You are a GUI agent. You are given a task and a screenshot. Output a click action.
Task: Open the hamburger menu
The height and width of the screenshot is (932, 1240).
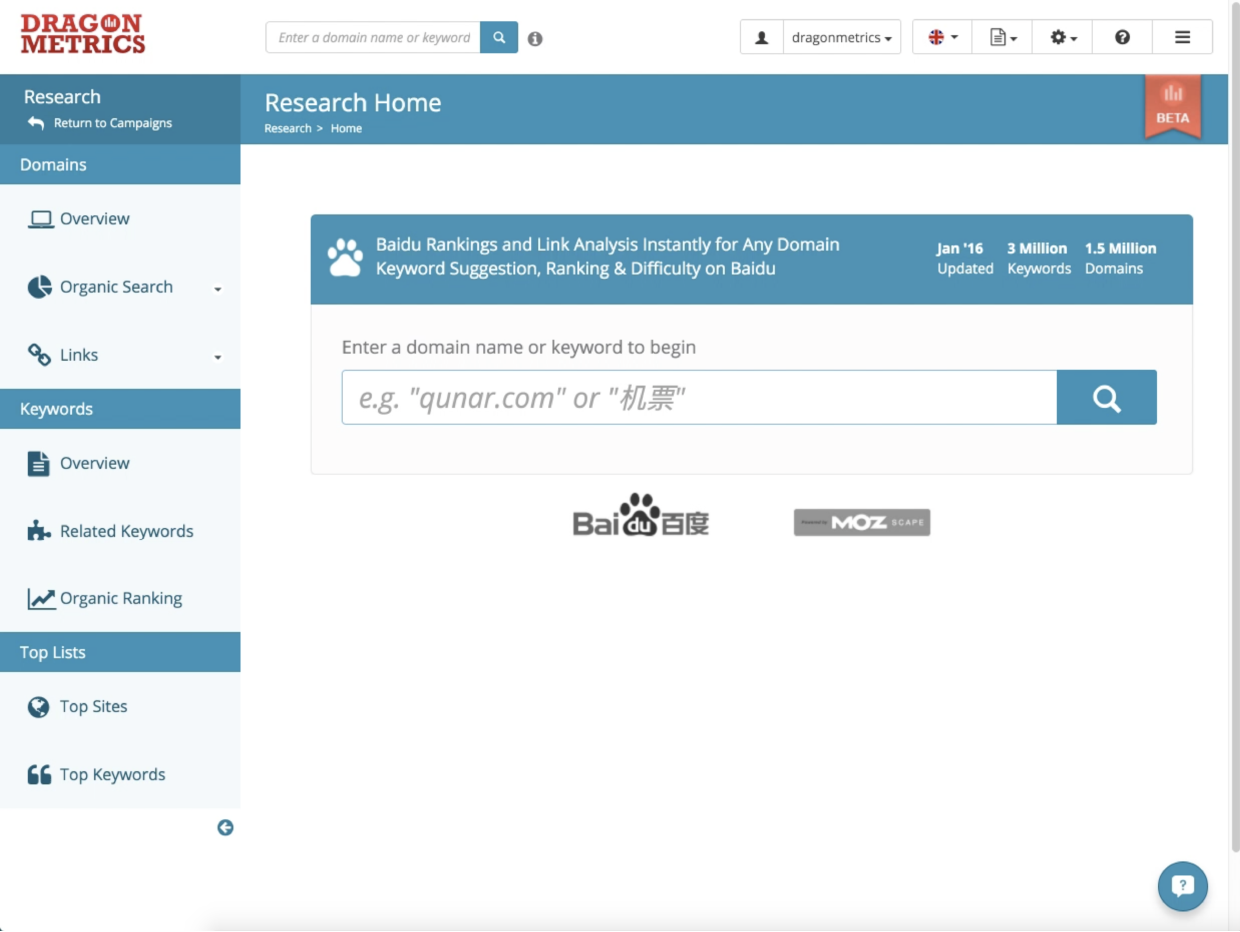pyautogui.click(x=1182, y=37)
